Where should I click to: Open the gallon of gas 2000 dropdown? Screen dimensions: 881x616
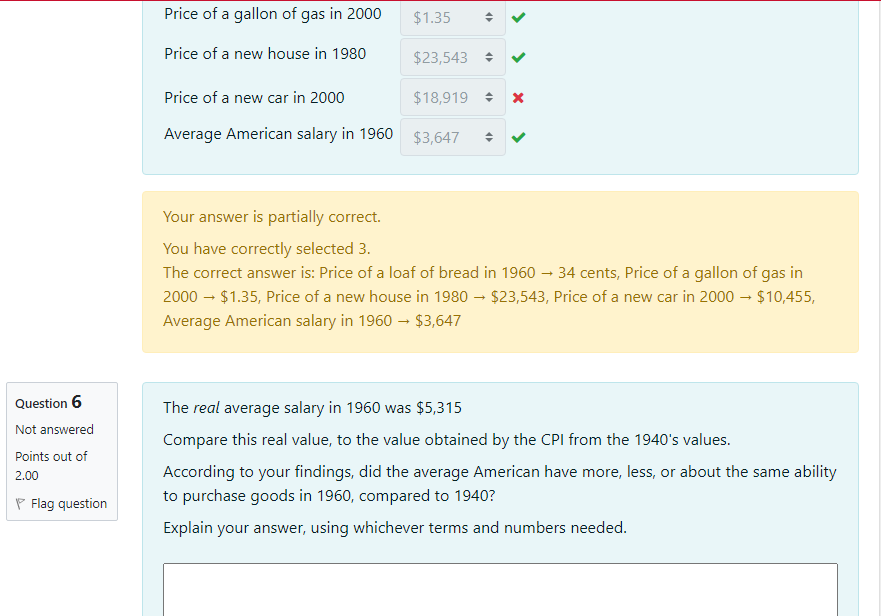[453, 17]
